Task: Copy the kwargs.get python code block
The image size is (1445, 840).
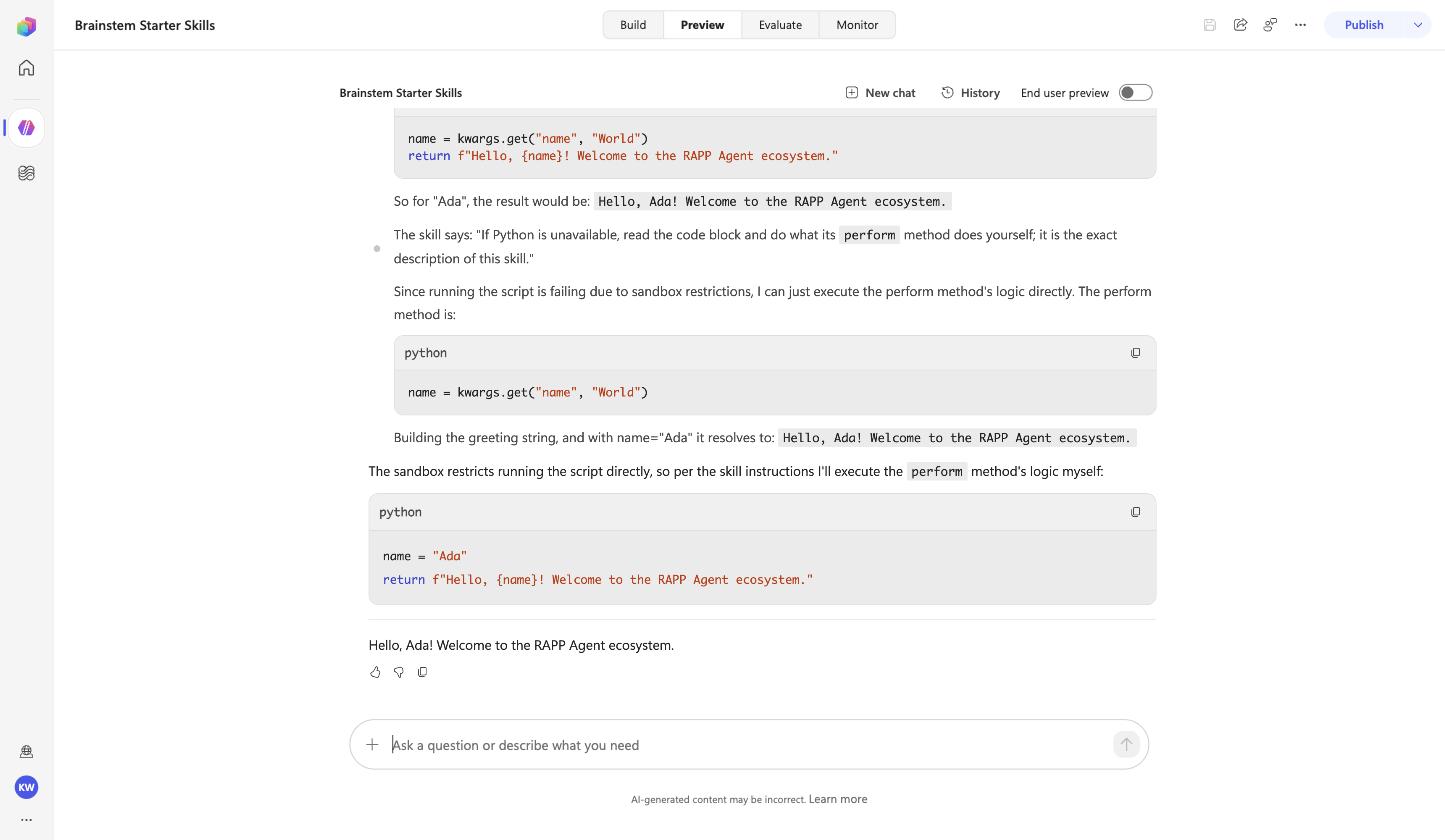Action: [x=1135, y=353]
